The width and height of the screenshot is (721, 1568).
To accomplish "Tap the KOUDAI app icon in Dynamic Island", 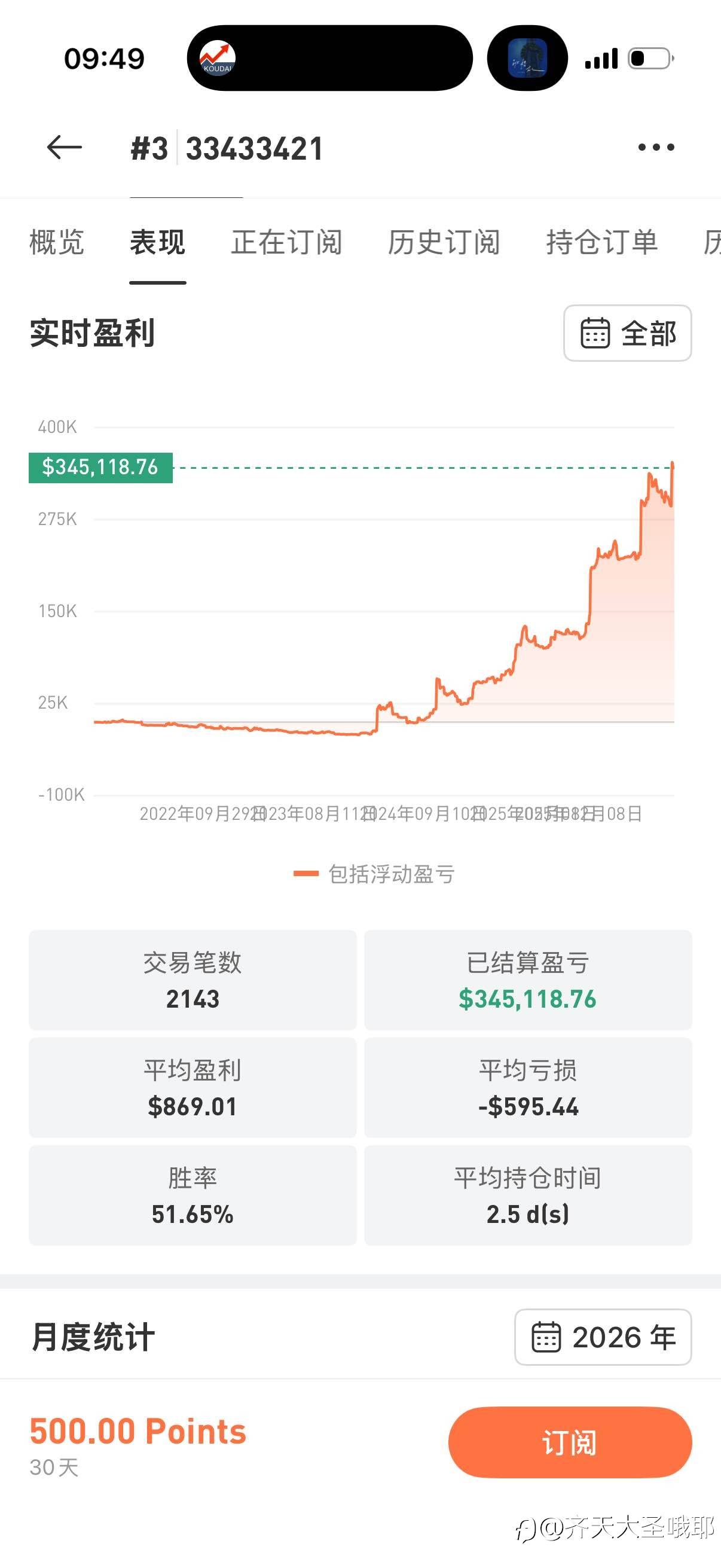I will pyautogui.click(x=217, y=59).
